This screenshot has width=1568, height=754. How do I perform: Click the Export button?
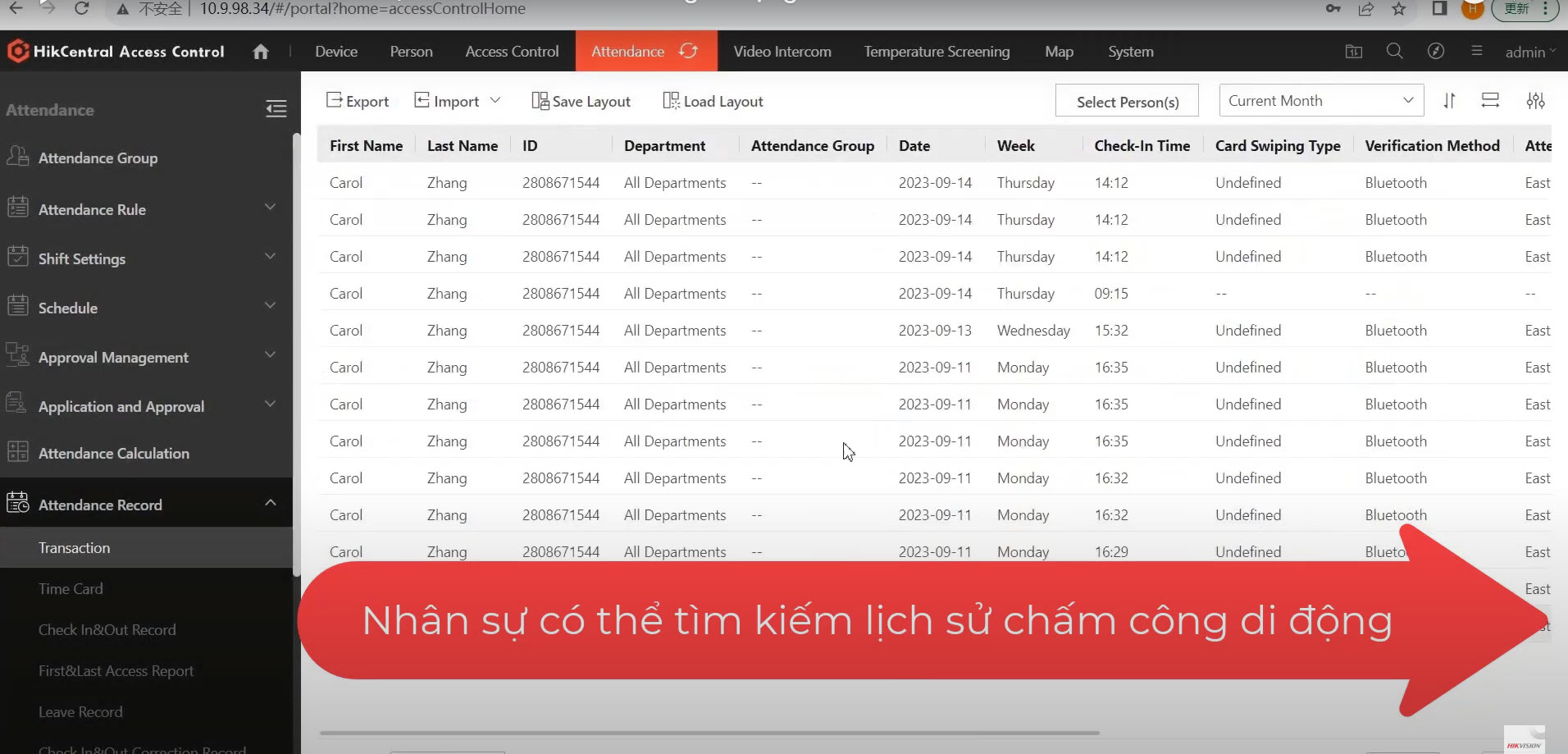point(358,101)
